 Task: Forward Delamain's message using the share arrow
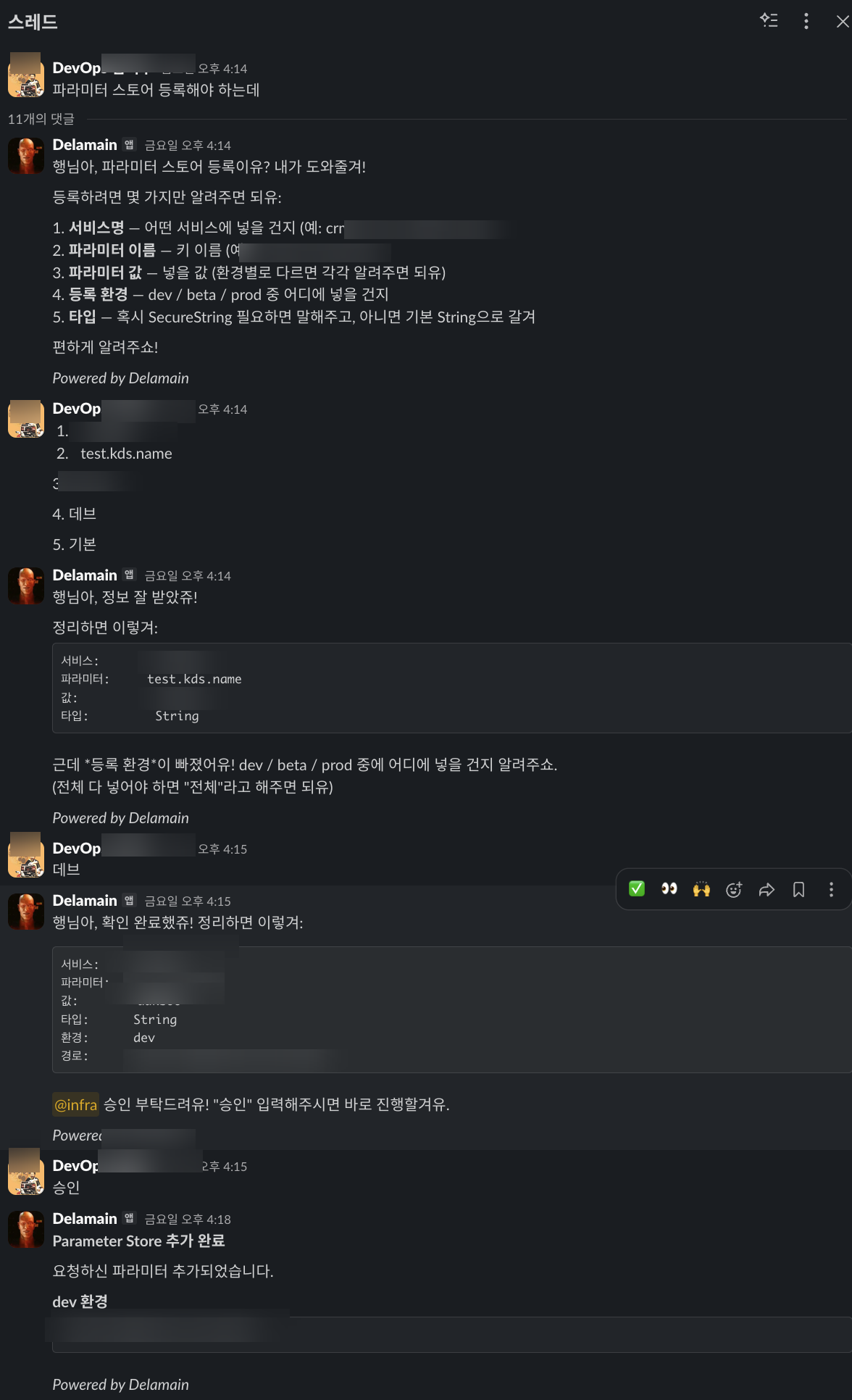[x=767, y=889]
